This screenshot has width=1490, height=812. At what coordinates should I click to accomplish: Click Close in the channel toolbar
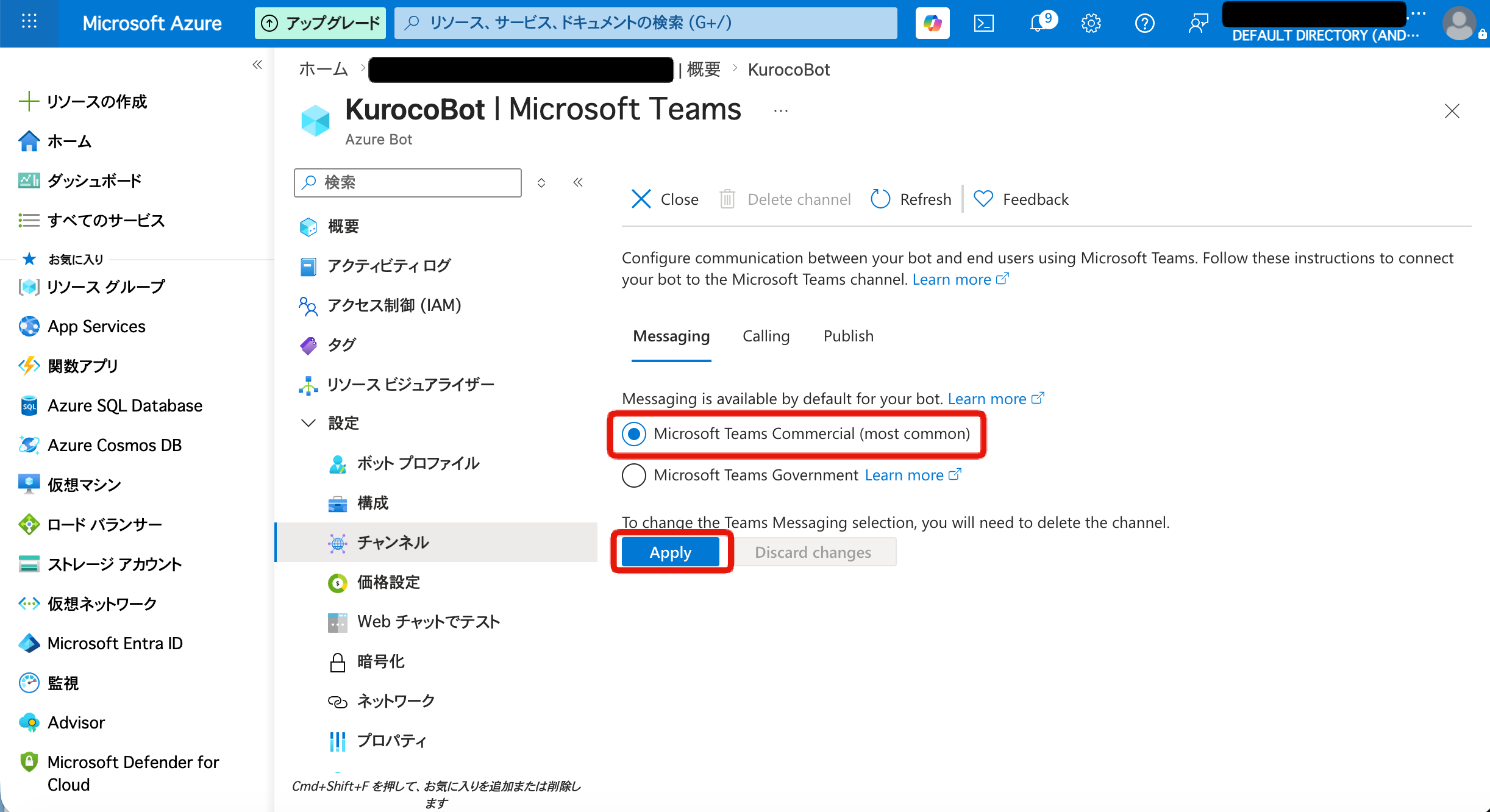pyautogui.click(x=665, y=199)
